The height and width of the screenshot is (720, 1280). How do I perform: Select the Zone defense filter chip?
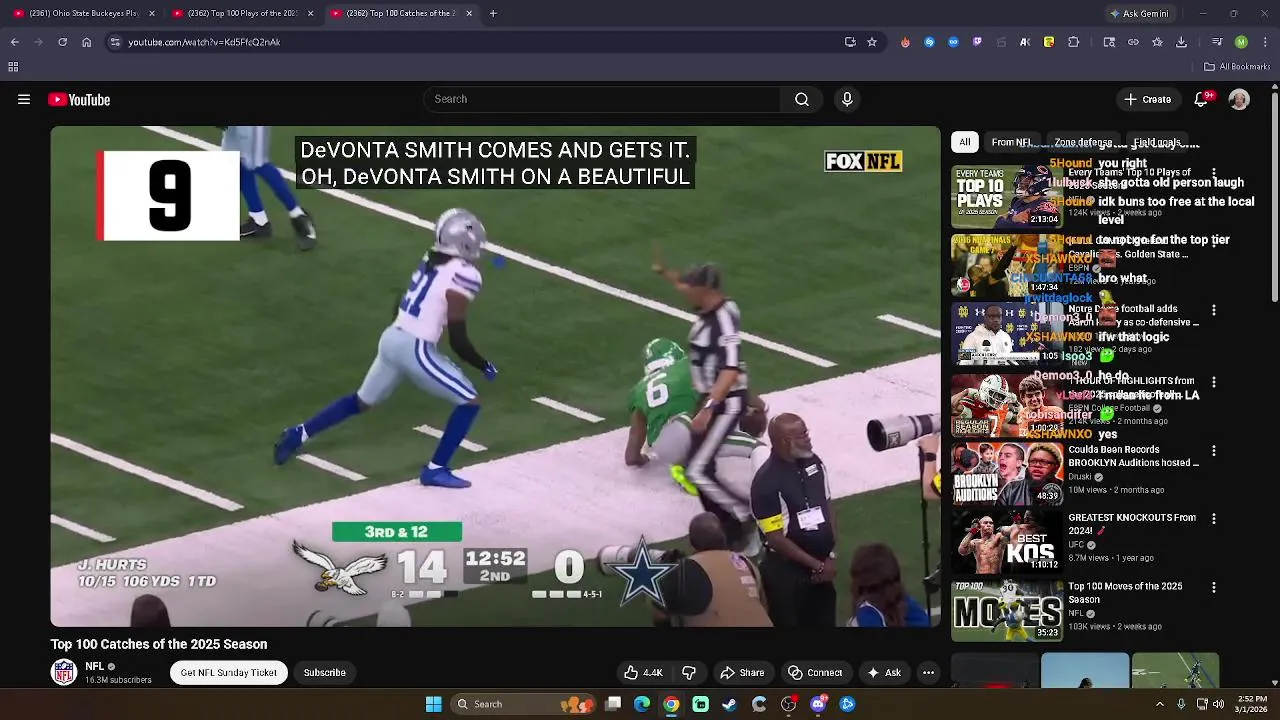coord(1082,142)
